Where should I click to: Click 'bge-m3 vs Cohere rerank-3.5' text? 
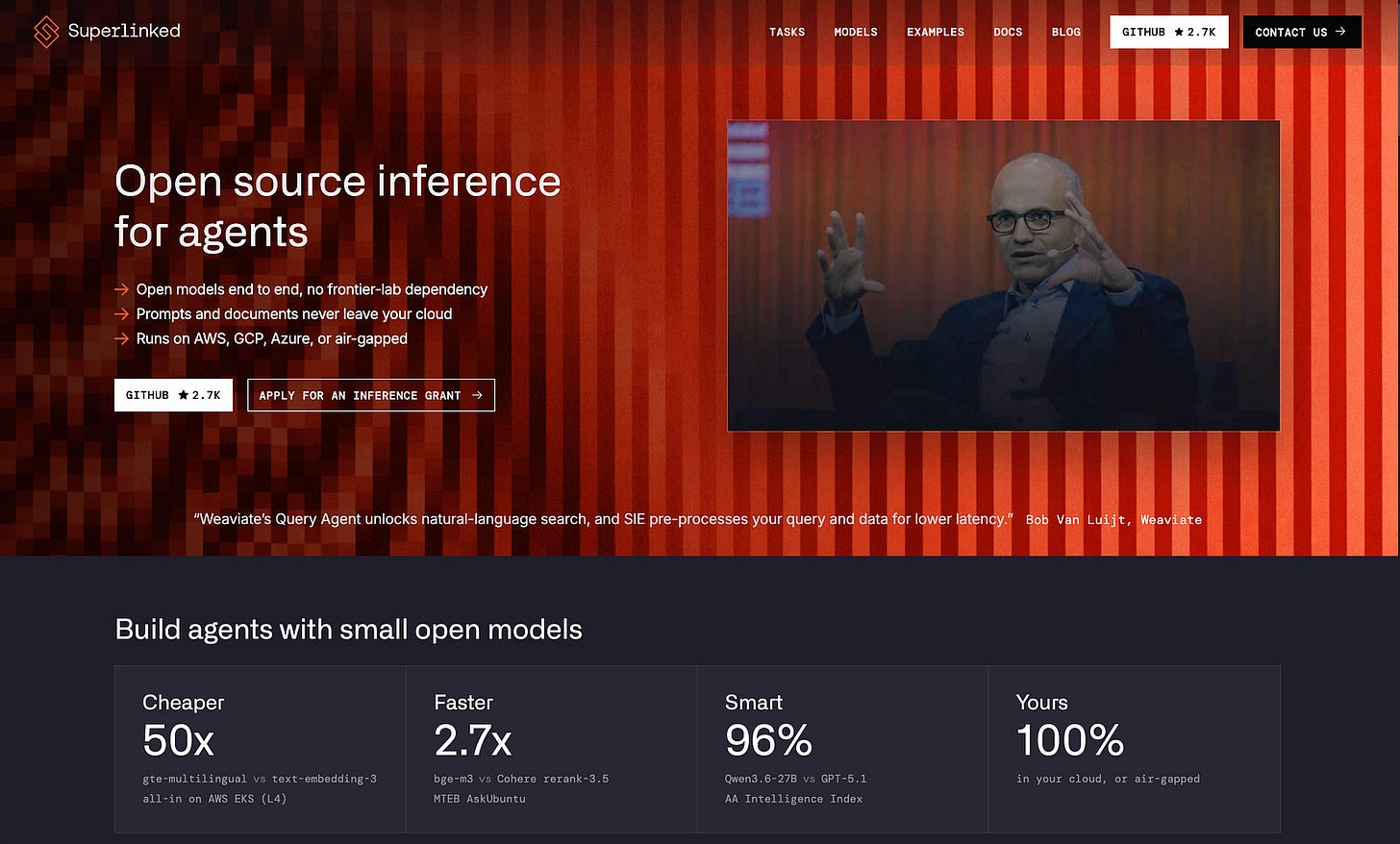(x=521, y=779)
